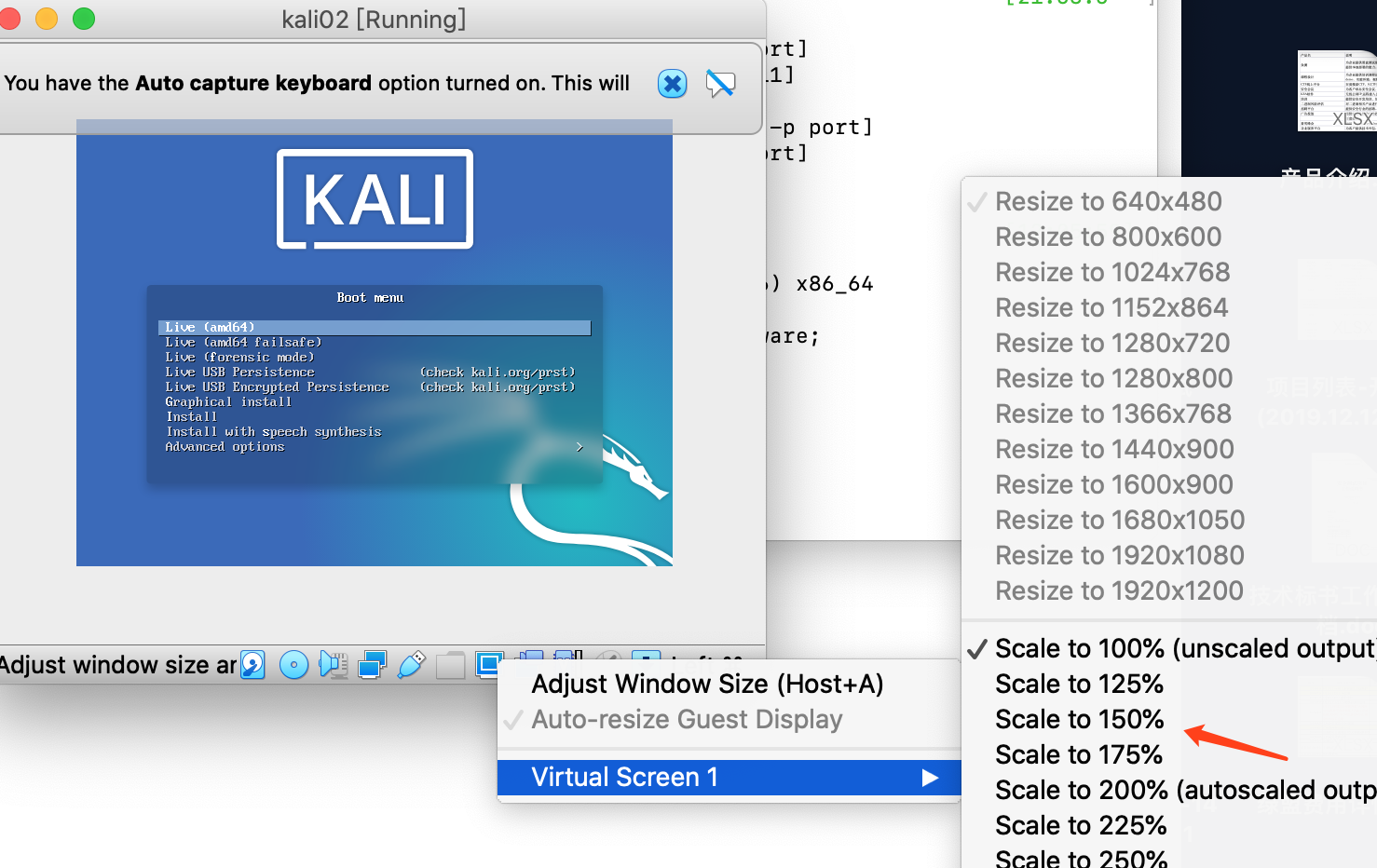The image size is (1377, 868).
Task: Click the network adapters status icon
Action: (372, 664)
